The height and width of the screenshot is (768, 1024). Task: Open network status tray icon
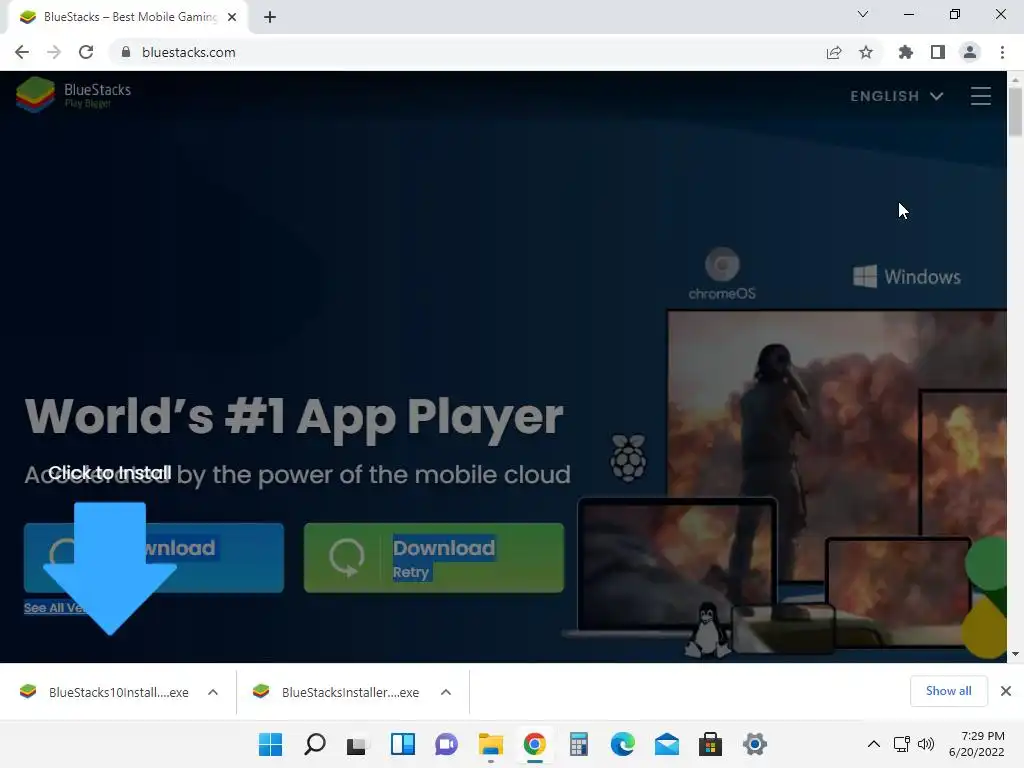(902, 744)
